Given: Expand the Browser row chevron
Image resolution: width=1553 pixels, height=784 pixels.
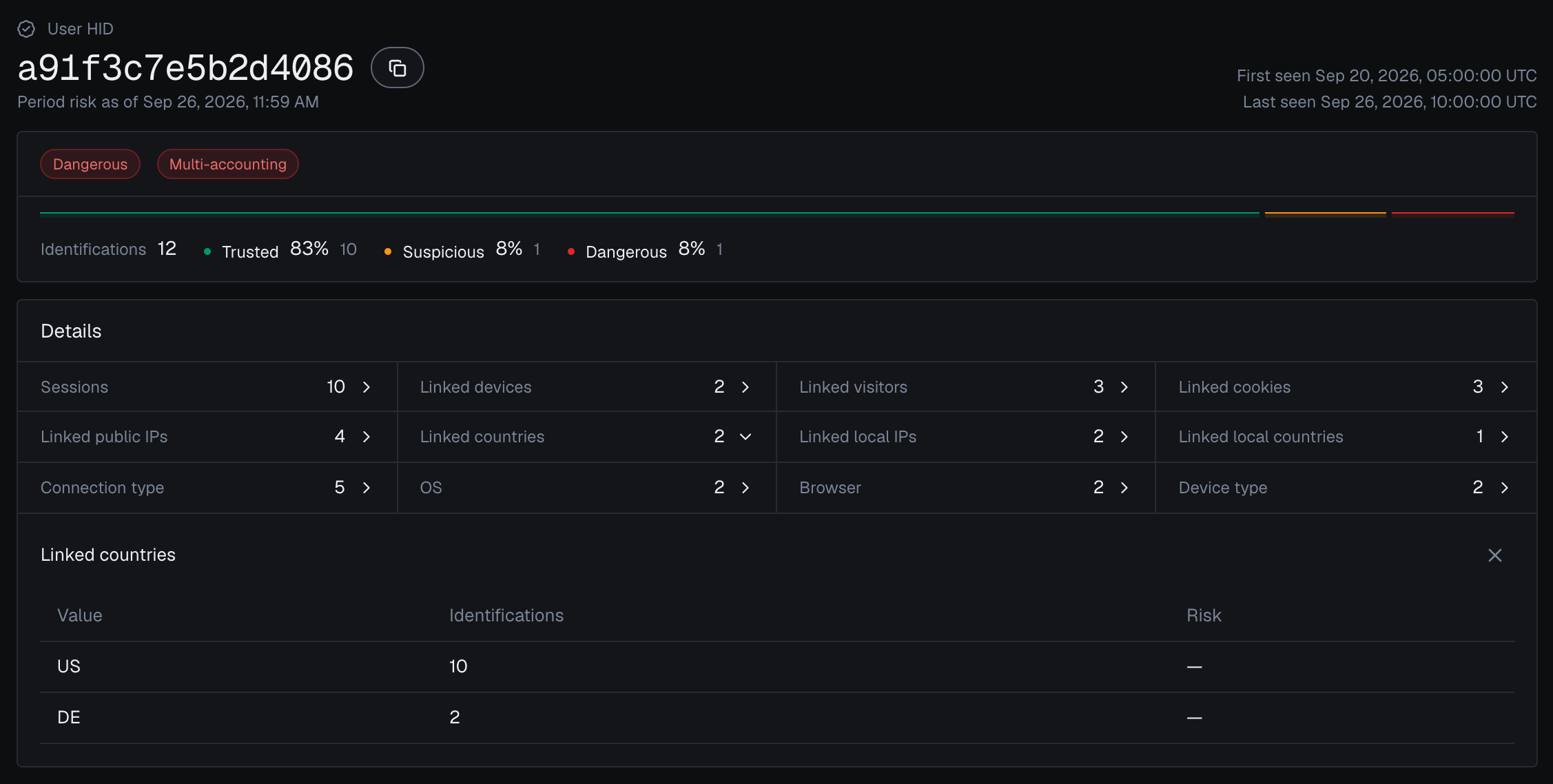Looking at the screenshot, I should (1124, 488).
